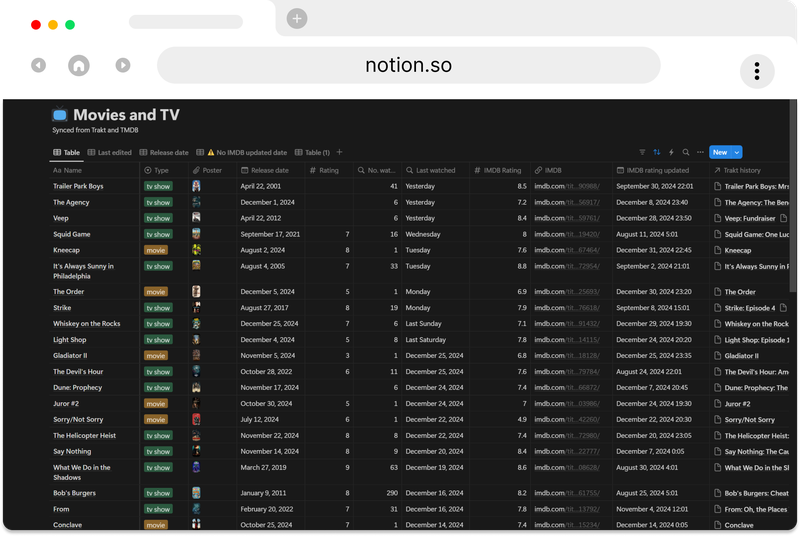Open the Trakt history column header
Viewport: 800px width, 536px height.
point(737,170)
